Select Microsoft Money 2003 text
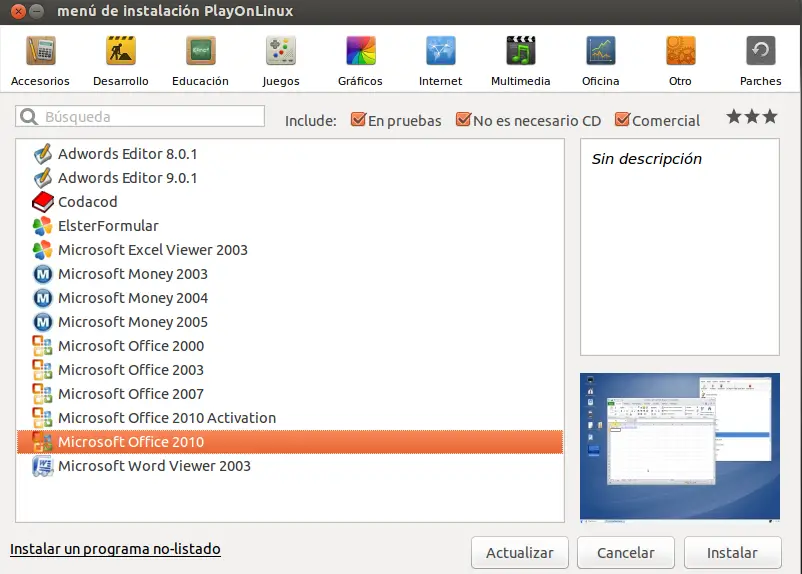The height and width of the screenshot is (574, 802). [x=133, y=274]
